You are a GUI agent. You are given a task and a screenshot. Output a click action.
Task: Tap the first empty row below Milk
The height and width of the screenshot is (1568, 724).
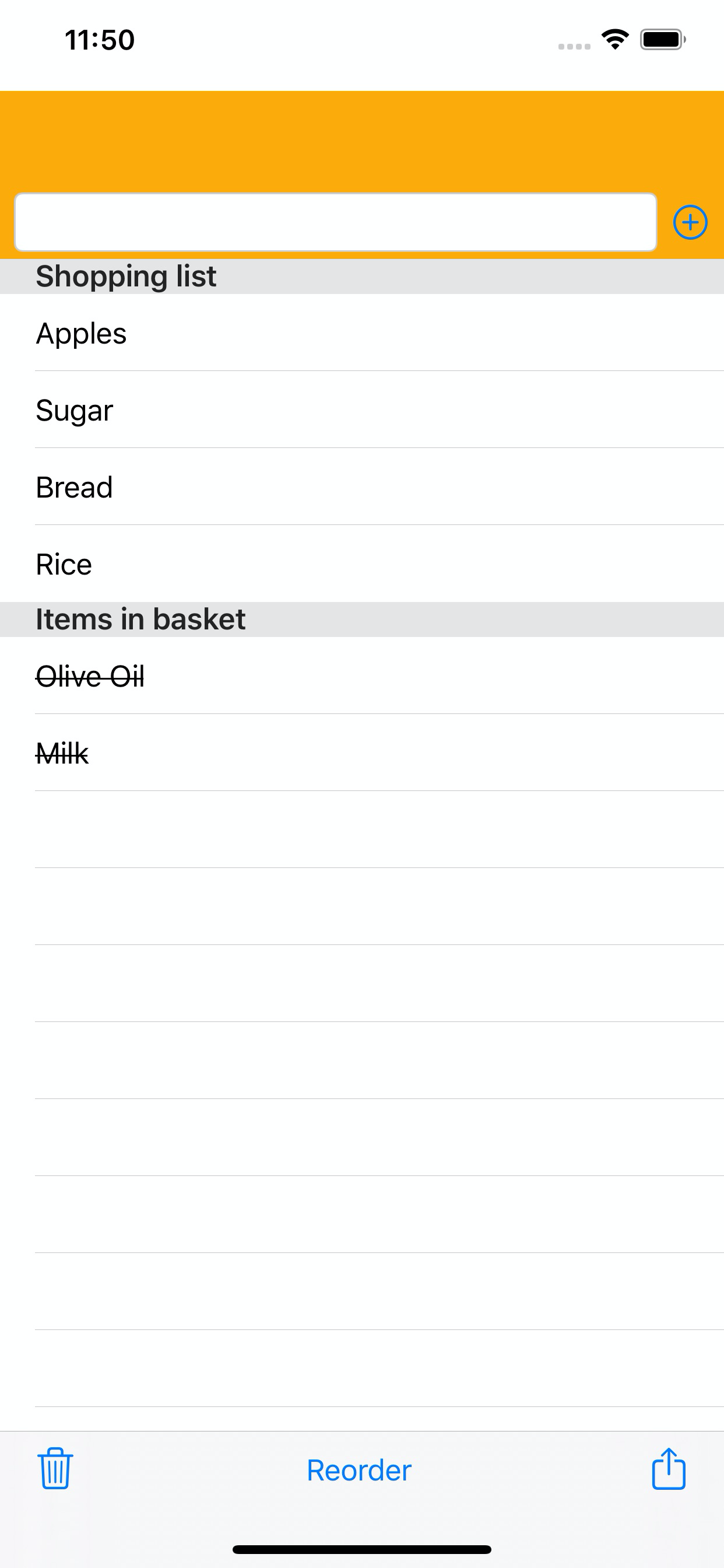[362, 829]
